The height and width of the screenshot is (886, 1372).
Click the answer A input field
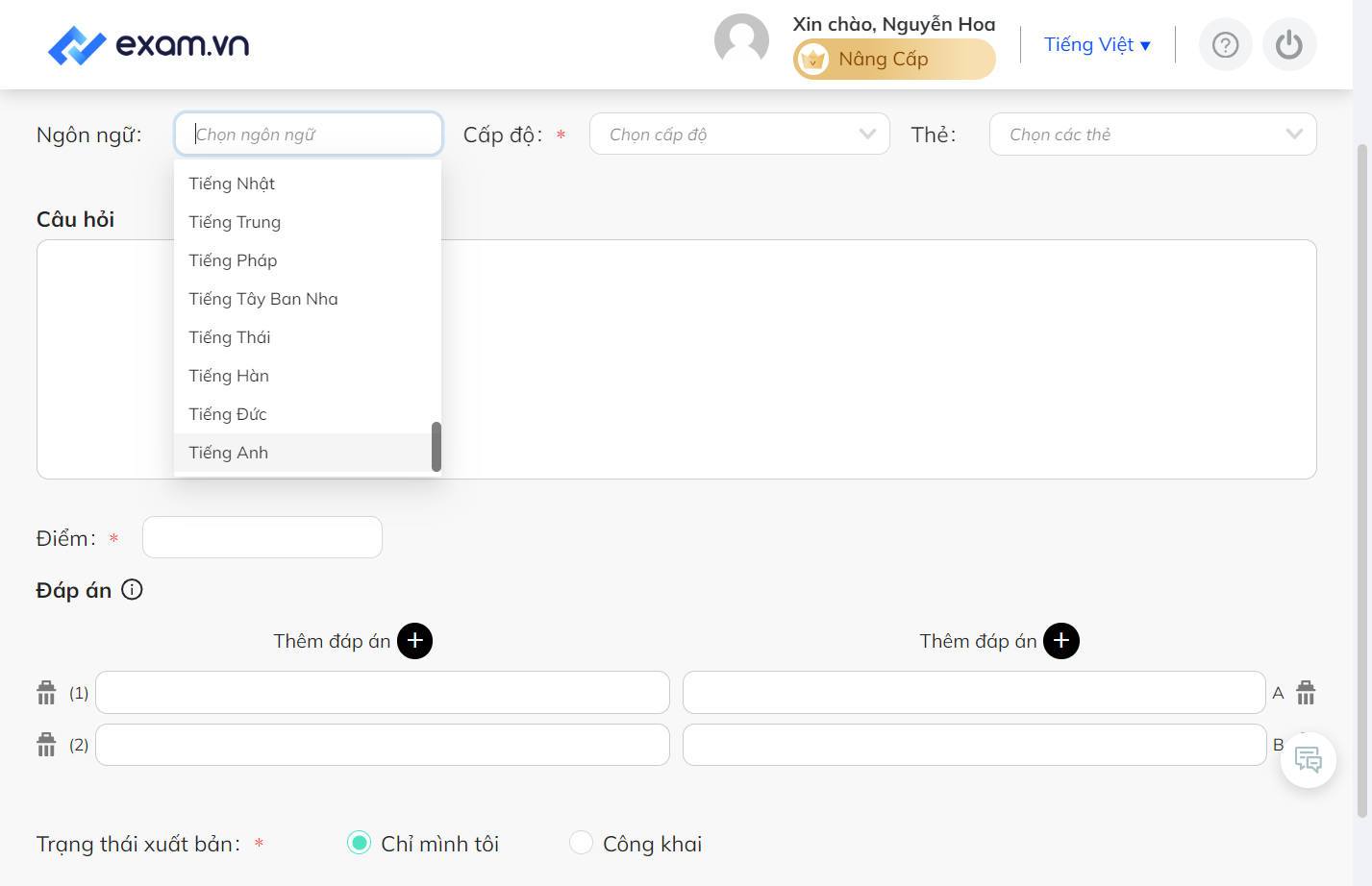click(x=974, y=692)
